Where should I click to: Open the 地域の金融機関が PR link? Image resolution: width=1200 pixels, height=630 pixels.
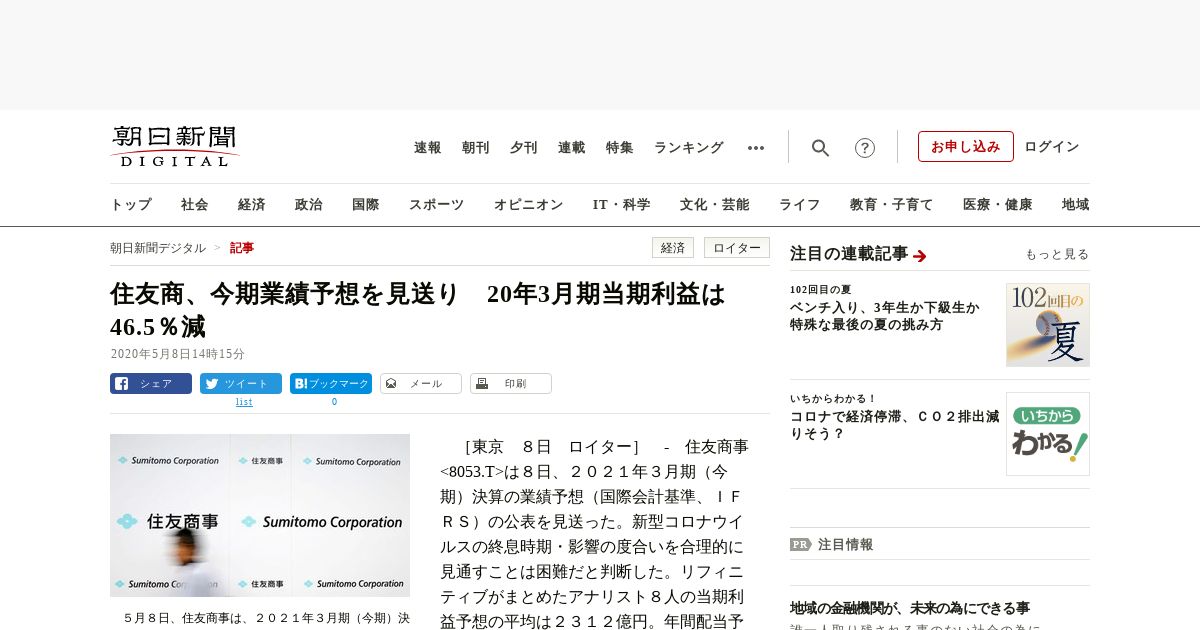pos(910,608)
